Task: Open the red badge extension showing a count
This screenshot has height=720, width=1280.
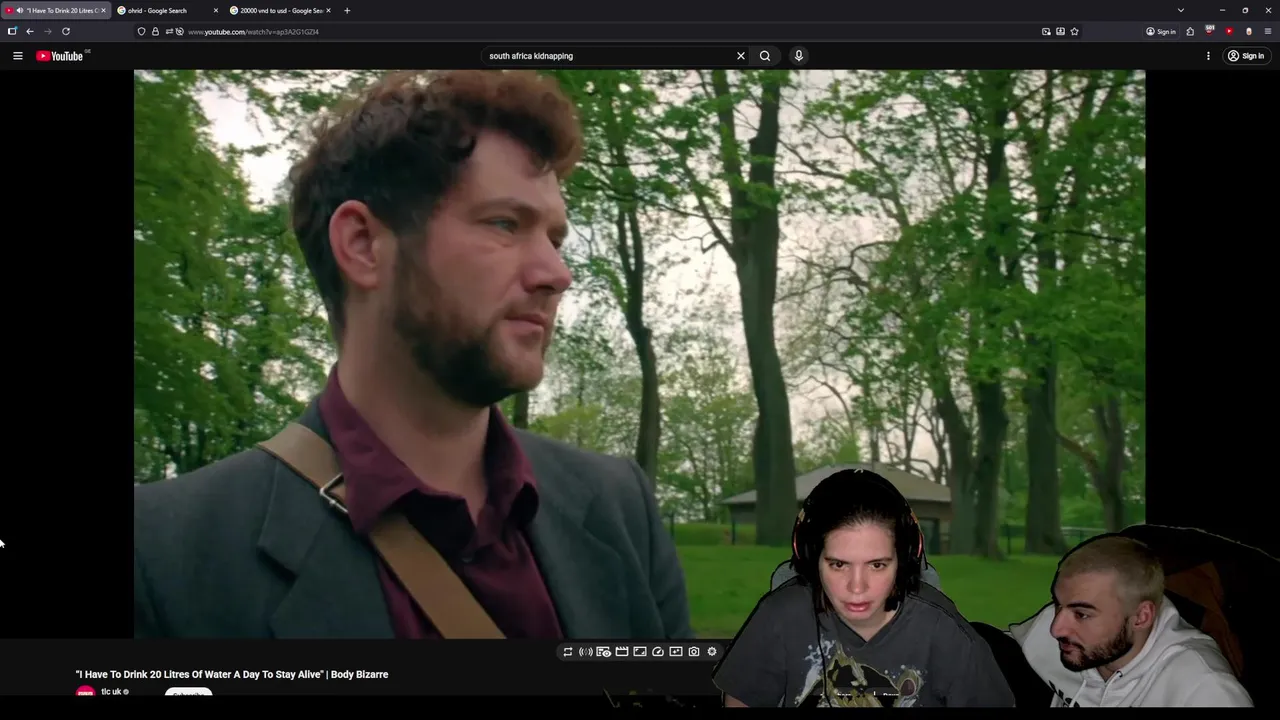Action: coord(1210,32)
